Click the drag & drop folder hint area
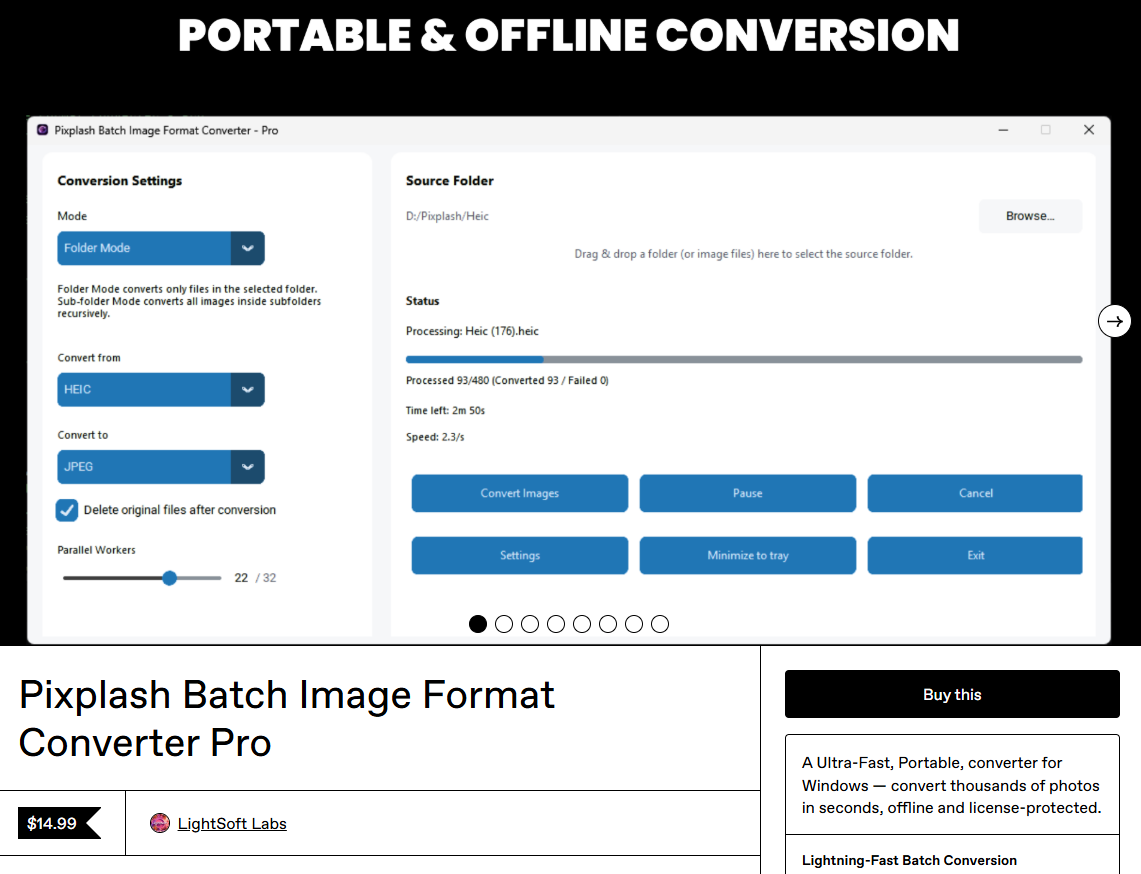1141x874 pixels. pos(743,254)
